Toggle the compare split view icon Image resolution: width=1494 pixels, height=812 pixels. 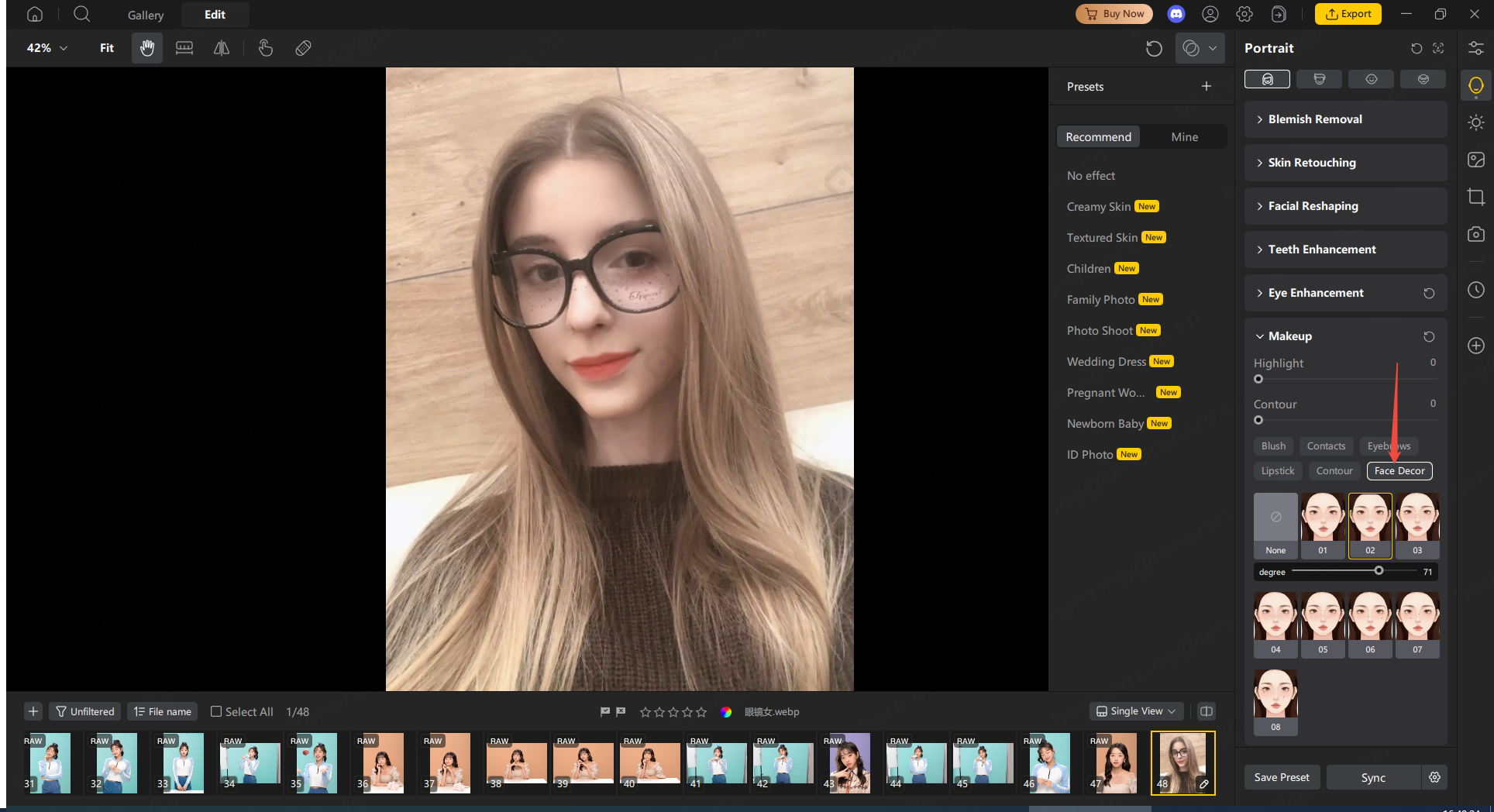click(x=1207, y=711)
